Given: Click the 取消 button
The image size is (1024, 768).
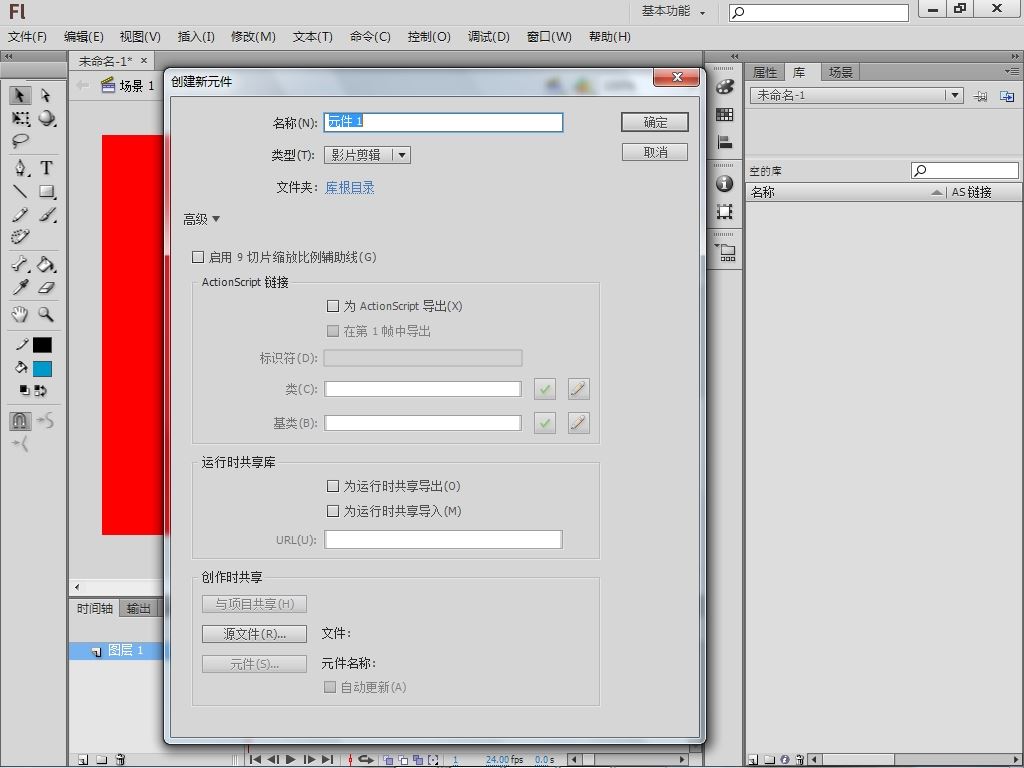Looking at the screenshot, I should (655, 152).
